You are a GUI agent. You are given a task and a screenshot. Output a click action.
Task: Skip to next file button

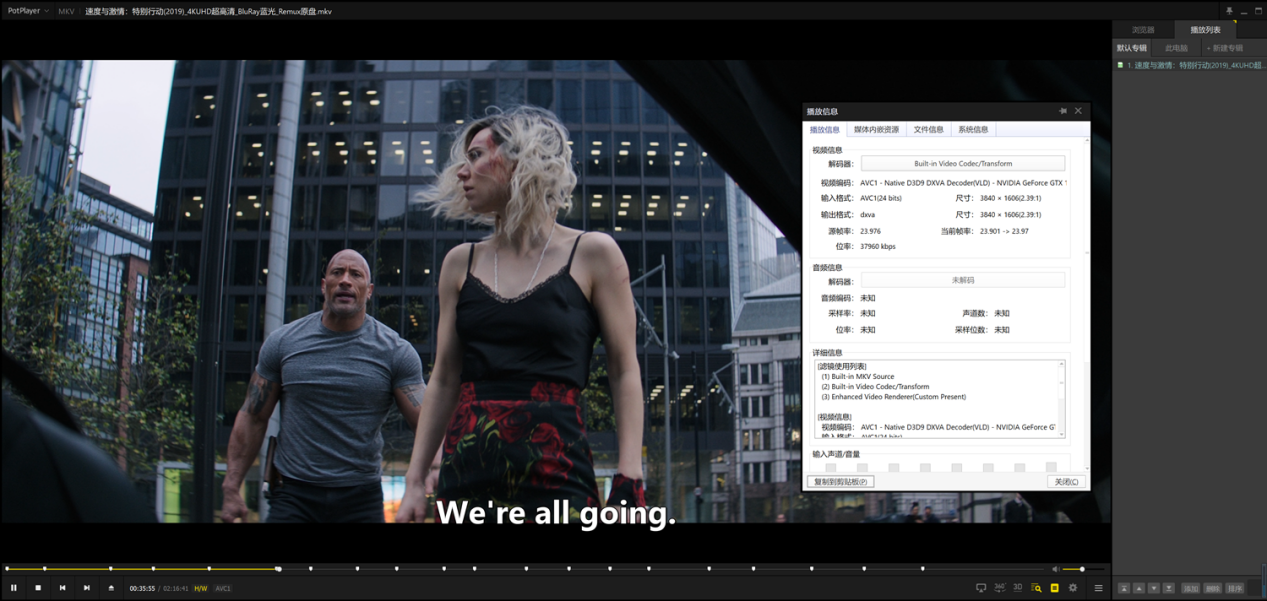click(x=87, y=588)
